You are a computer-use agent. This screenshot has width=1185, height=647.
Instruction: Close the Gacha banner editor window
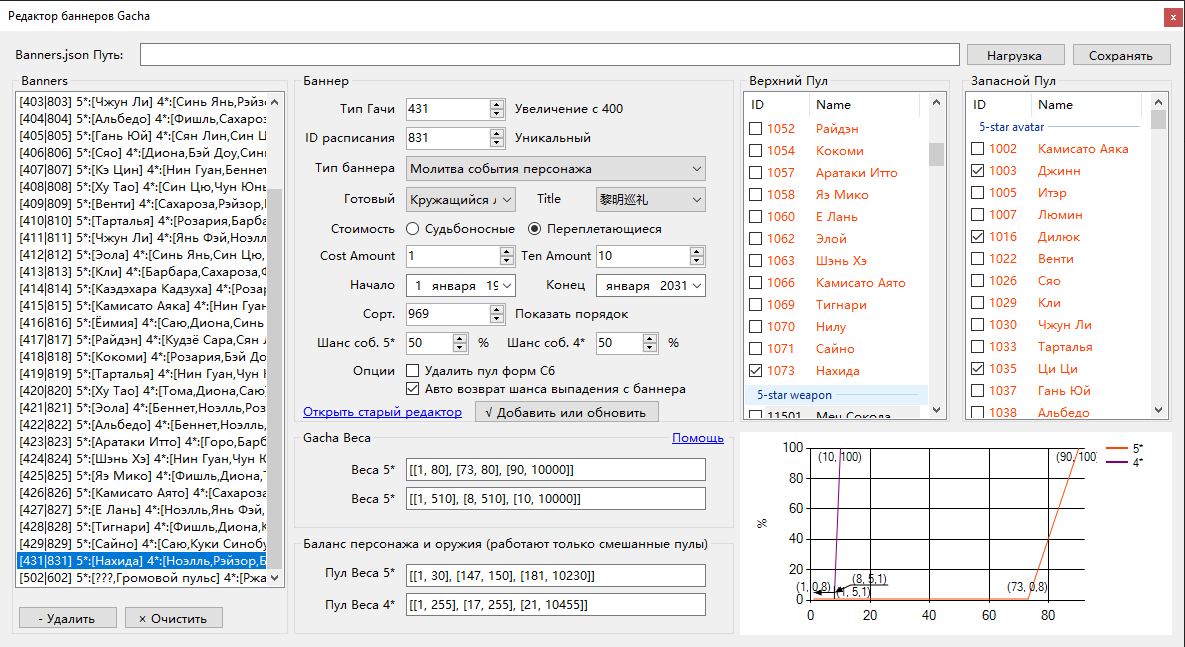(1172, 17)
